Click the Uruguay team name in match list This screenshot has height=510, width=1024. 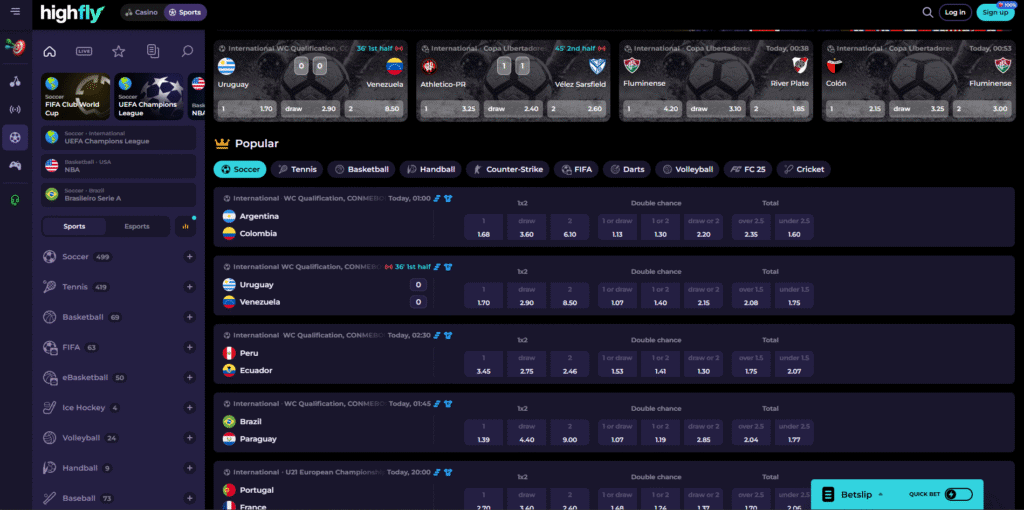point(257,285)
